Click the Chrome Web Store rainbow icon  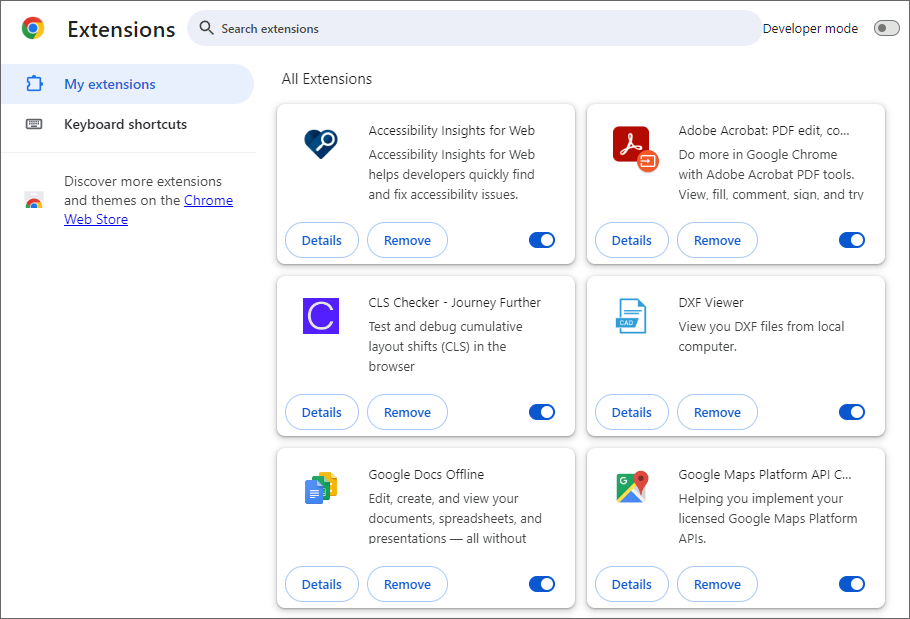tap(34, 200)
